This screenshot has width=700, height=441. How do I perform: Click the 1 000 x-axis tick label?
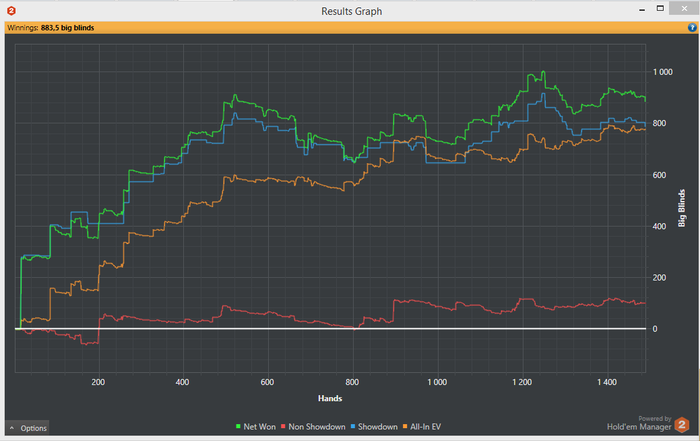pyautogui.click(x=437, y=382)
